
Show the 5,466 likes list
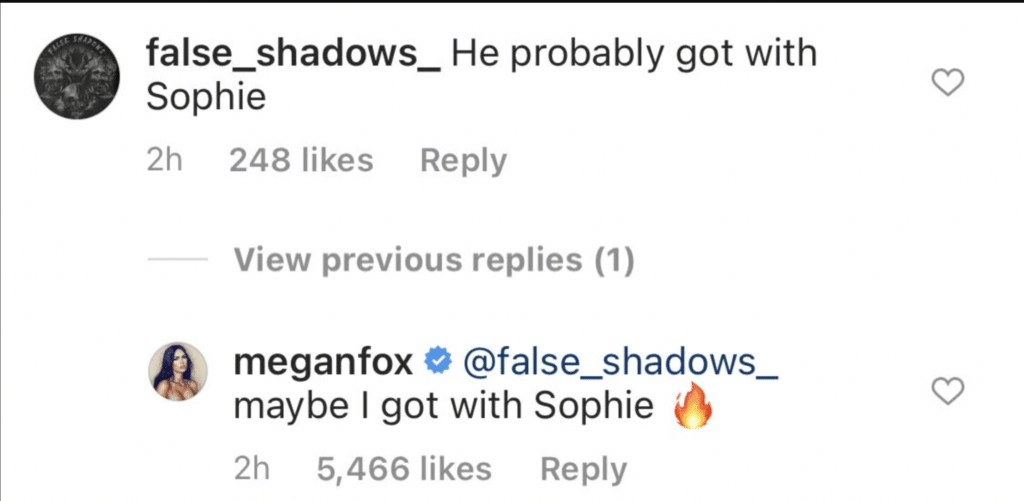click(x=404, y=468)
